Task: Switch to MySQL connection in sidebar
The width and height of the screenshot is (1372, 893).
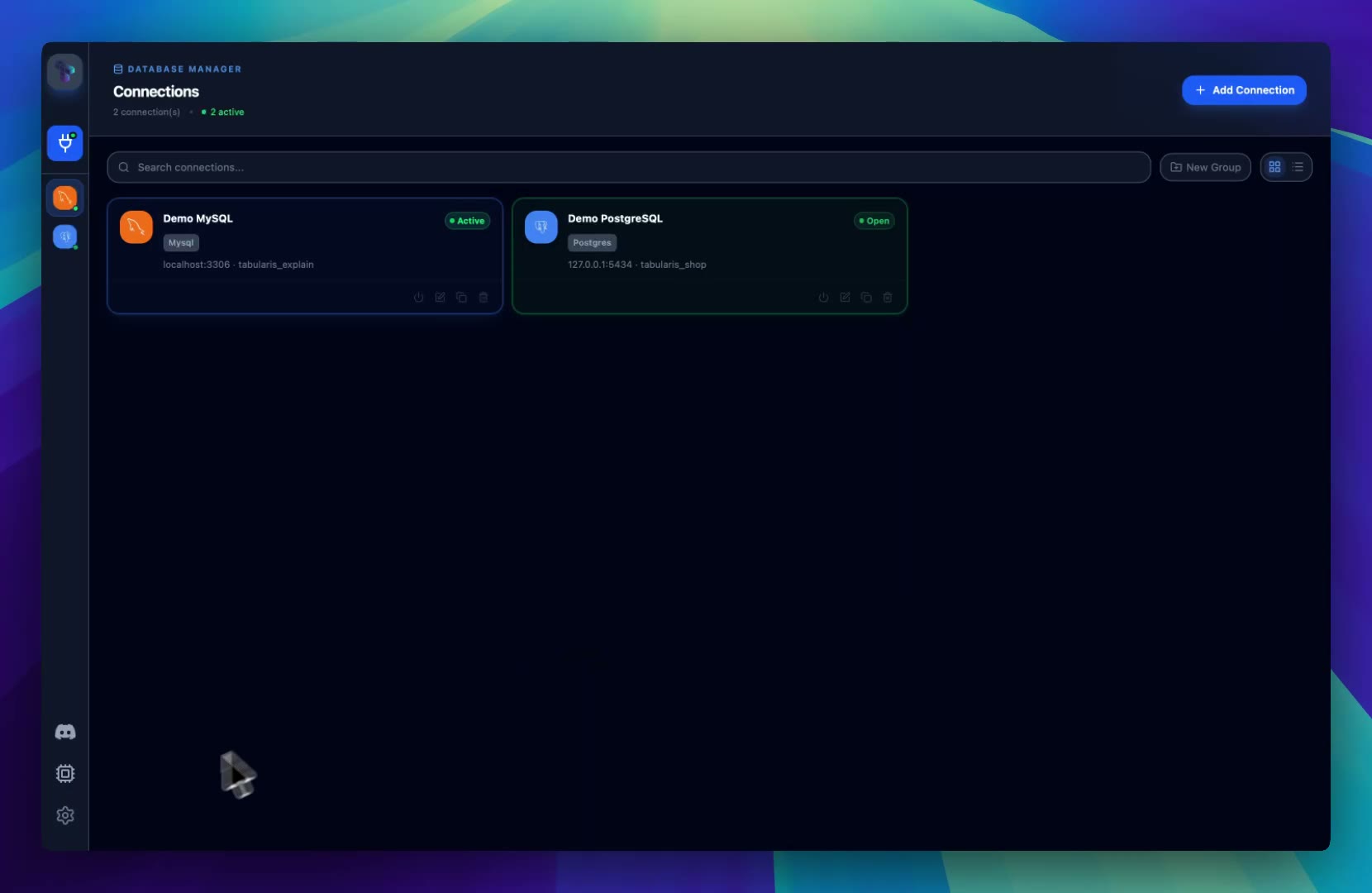Action: [x=64, y=198]
